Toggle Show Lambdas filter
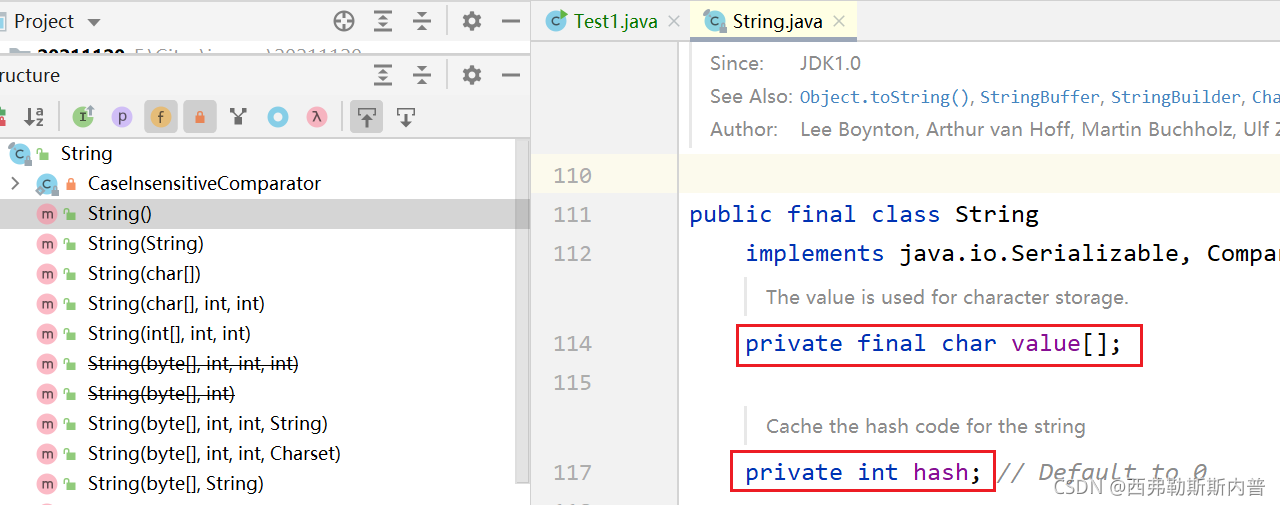The width and height of the screenshot is (1280, 505). coord(317,117)
